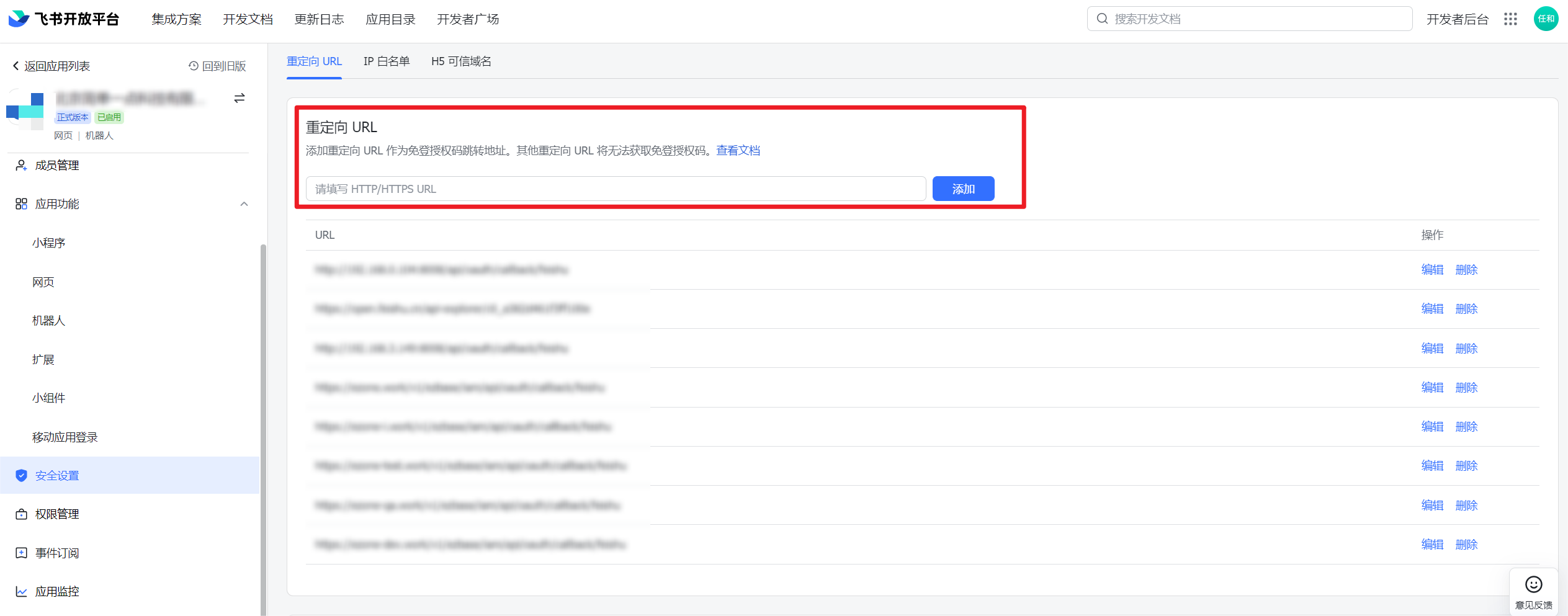Click the 成员管理 person icon

tap(21, 166)
